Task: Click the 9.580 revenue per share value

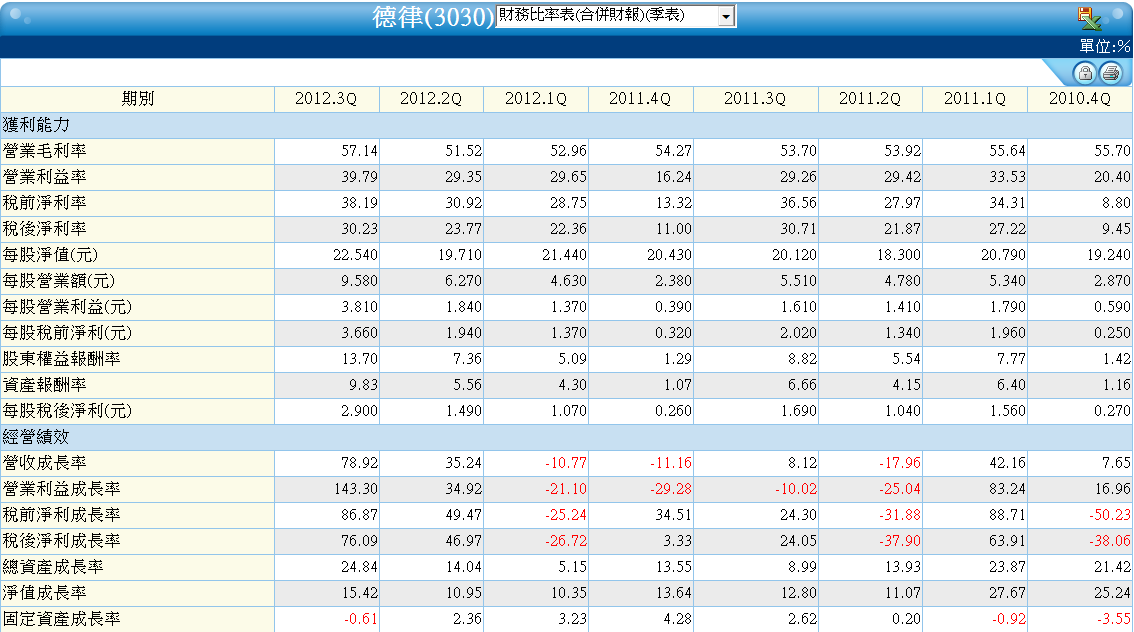Action: pos(359,281)
